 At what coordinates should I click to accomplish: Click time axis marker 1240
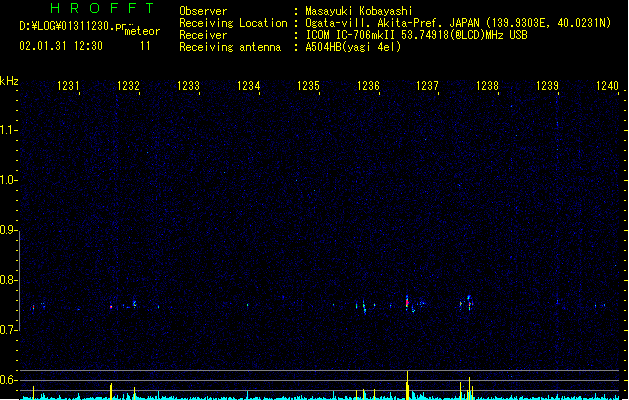[607, 86]
